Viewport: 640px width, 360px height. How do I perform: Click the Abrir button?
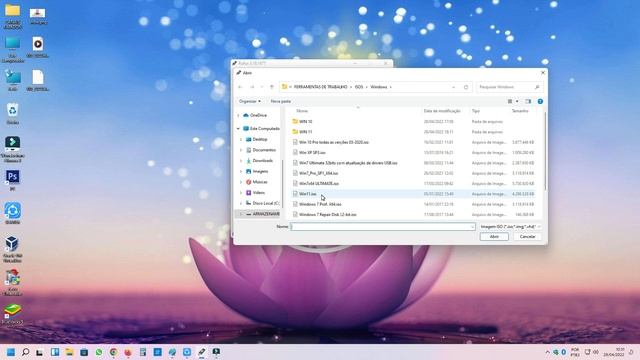494,237
